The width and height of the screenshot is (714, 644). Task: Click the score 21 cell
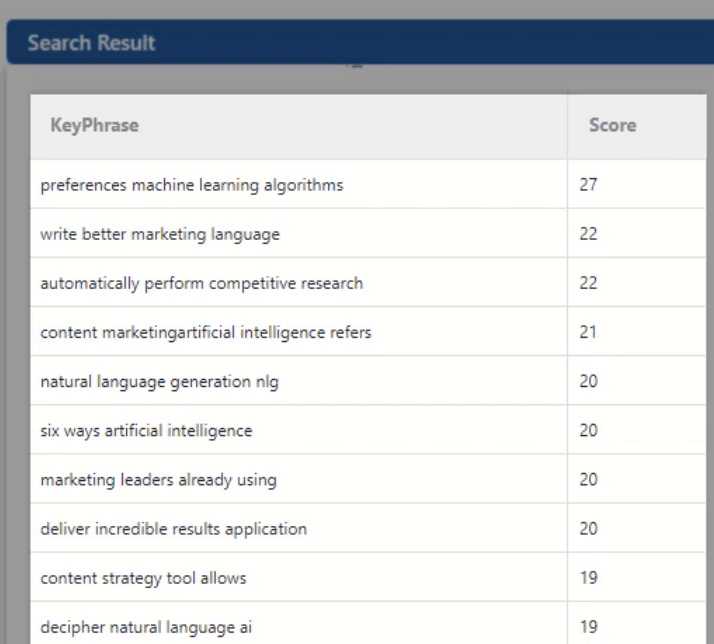[x=588, y=332]
